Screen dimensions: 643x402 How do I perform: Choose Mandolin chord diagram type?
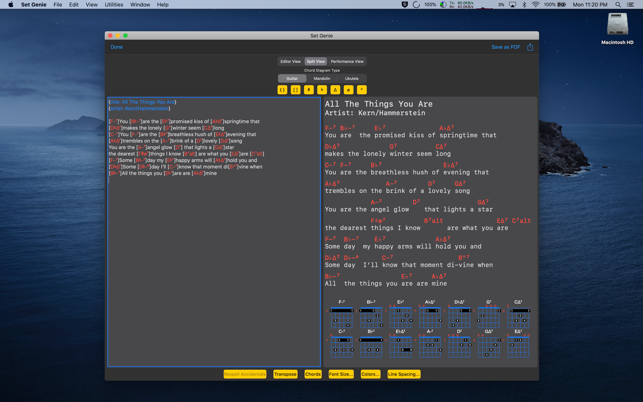[322, 78]
